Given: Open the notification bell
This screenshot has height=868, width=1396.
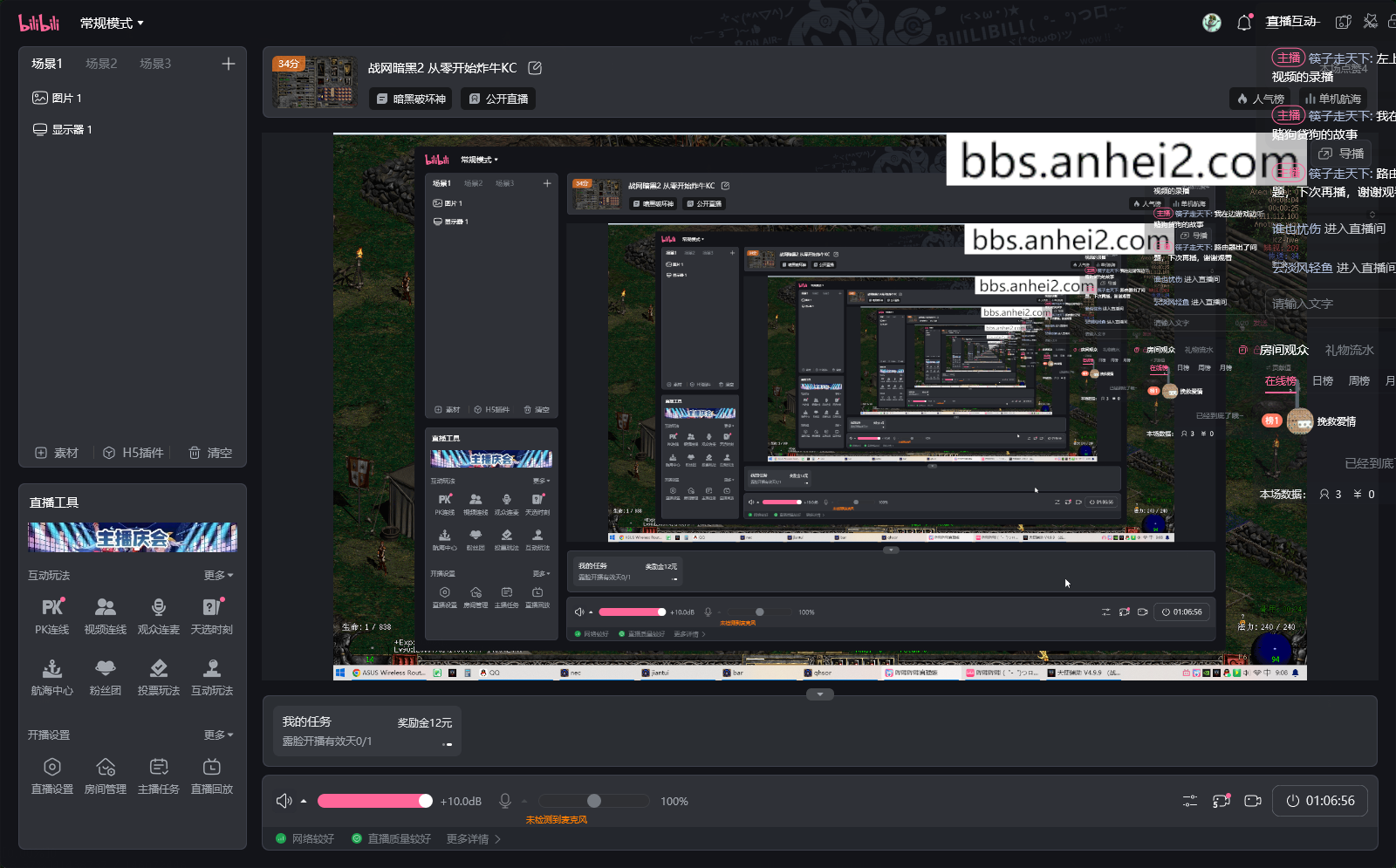Looking at the screenshot, I should (x=1244, y=23).
